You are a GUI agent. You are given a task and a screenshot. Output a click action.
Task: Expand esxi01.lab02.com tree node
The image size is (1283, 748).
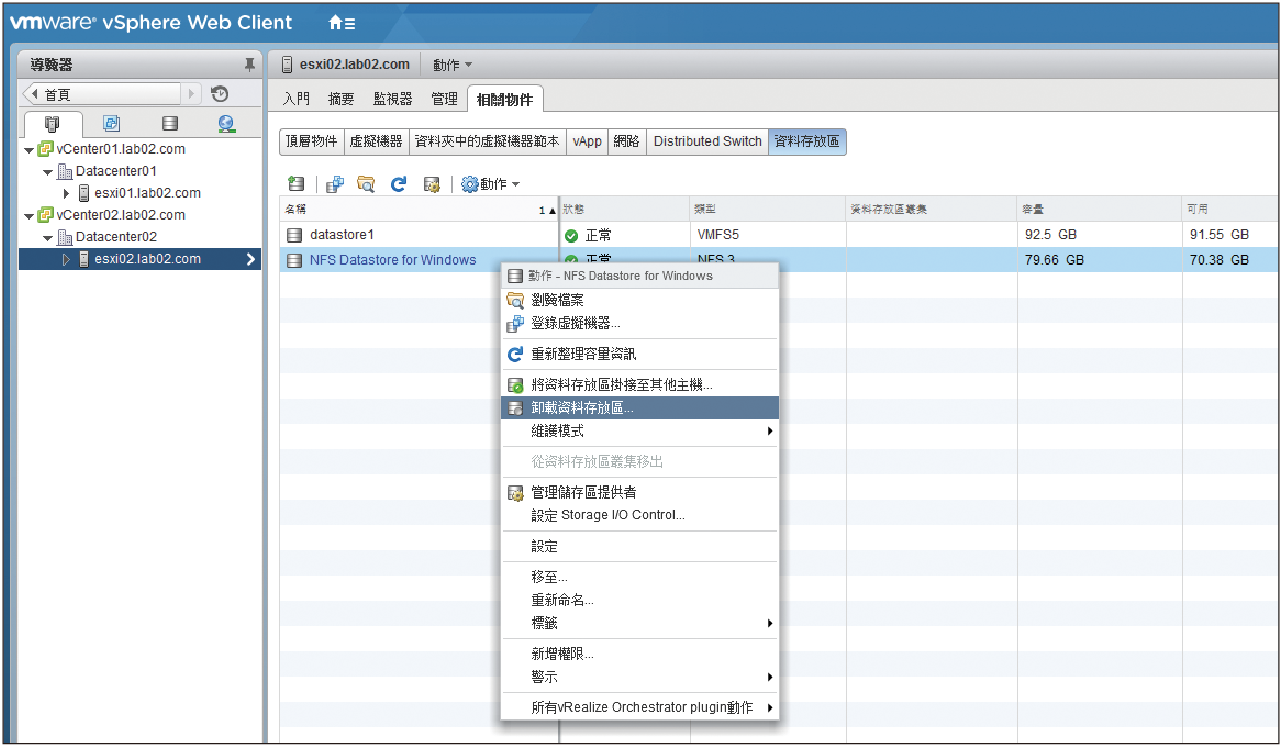pos(67,194)
